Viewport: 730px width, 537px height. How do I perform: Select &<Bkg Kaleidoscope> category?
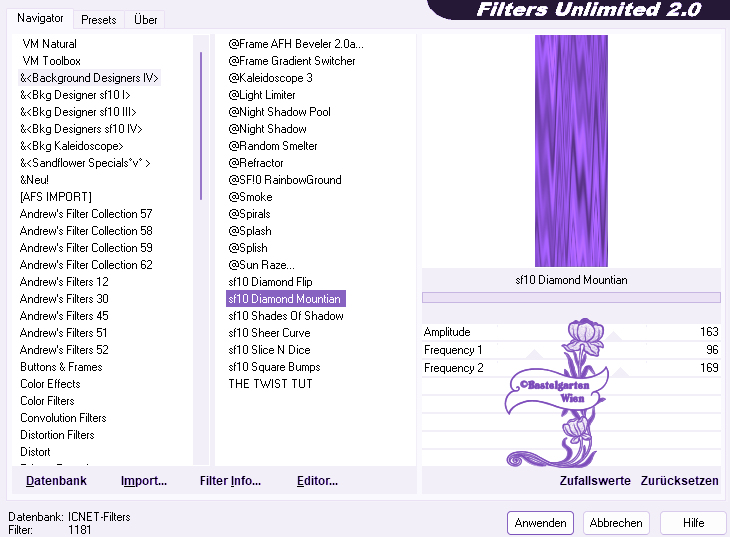72,146
